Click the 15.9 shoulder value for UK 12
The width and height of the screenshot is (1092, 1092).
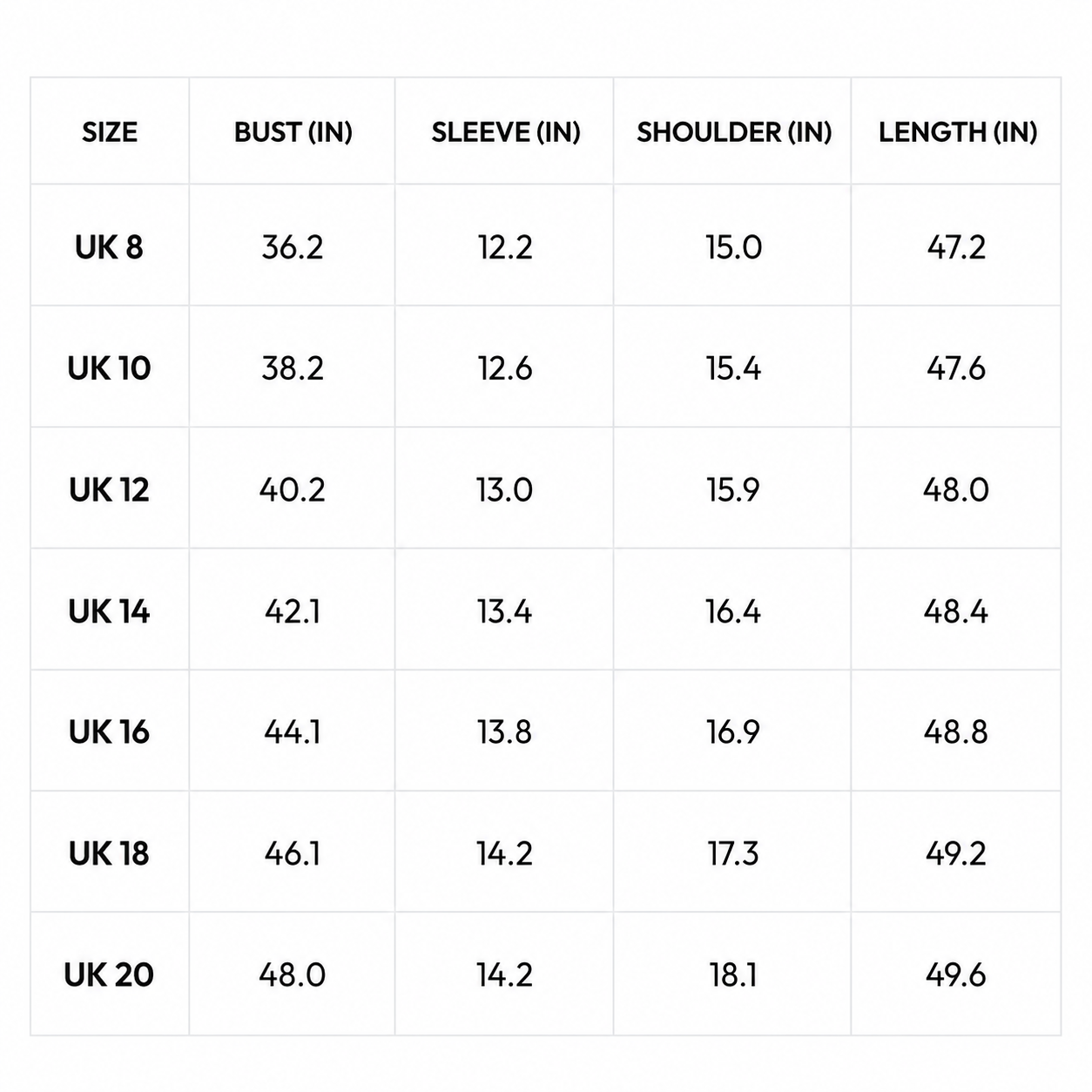(733, 490)
